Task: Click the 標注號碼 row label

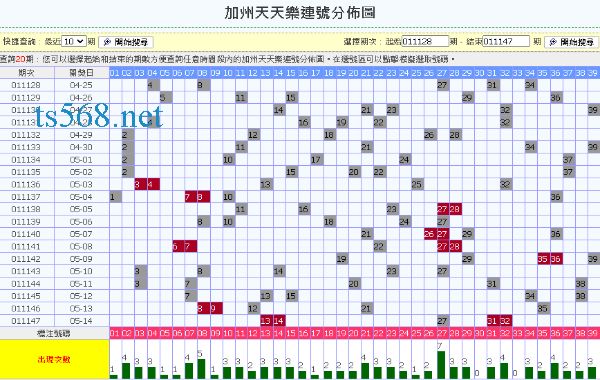Action: (x=54, y=333)
